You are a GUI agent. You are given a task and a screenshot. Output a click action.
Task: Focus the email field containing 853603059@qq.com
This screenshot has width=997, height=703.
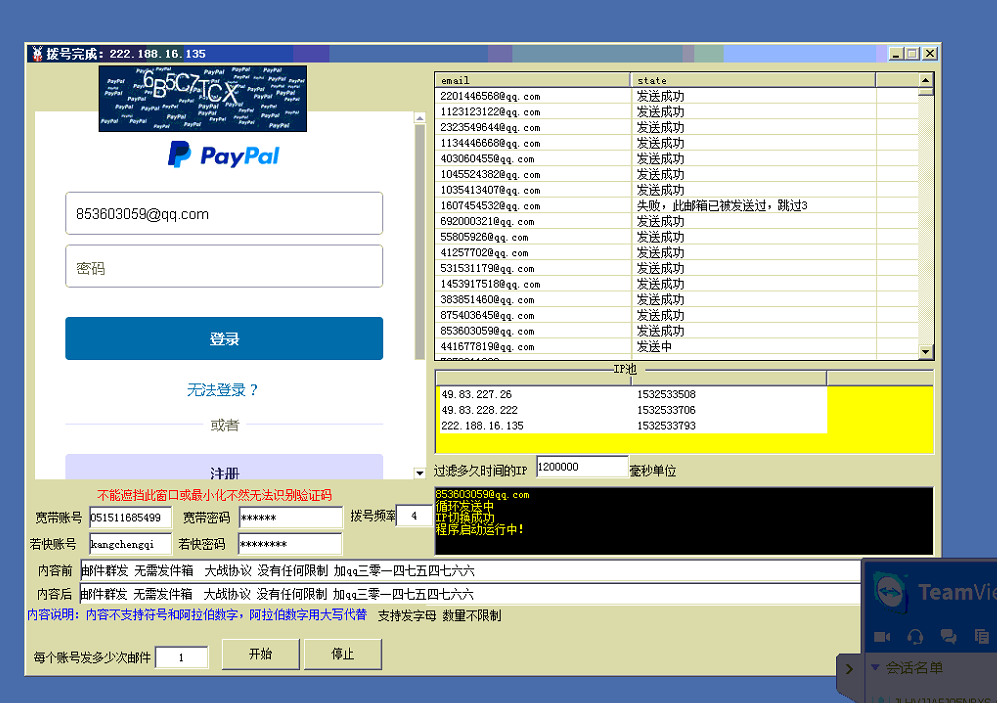tap(224, 214)
